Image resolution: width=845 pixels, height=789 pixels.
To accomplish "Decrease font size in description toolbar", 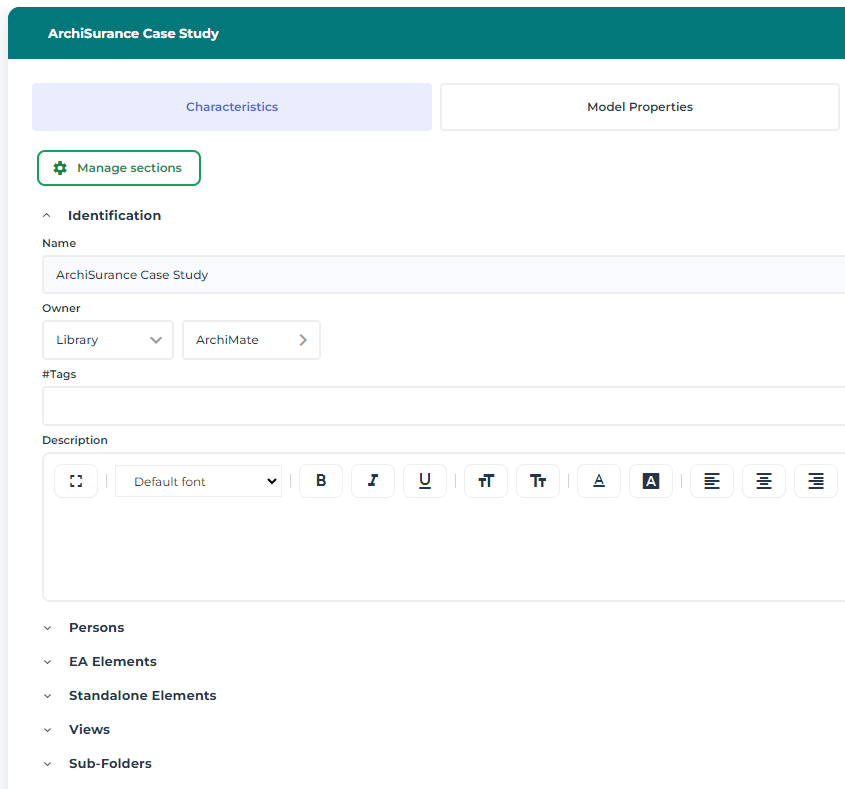I will tap(538, 481).
